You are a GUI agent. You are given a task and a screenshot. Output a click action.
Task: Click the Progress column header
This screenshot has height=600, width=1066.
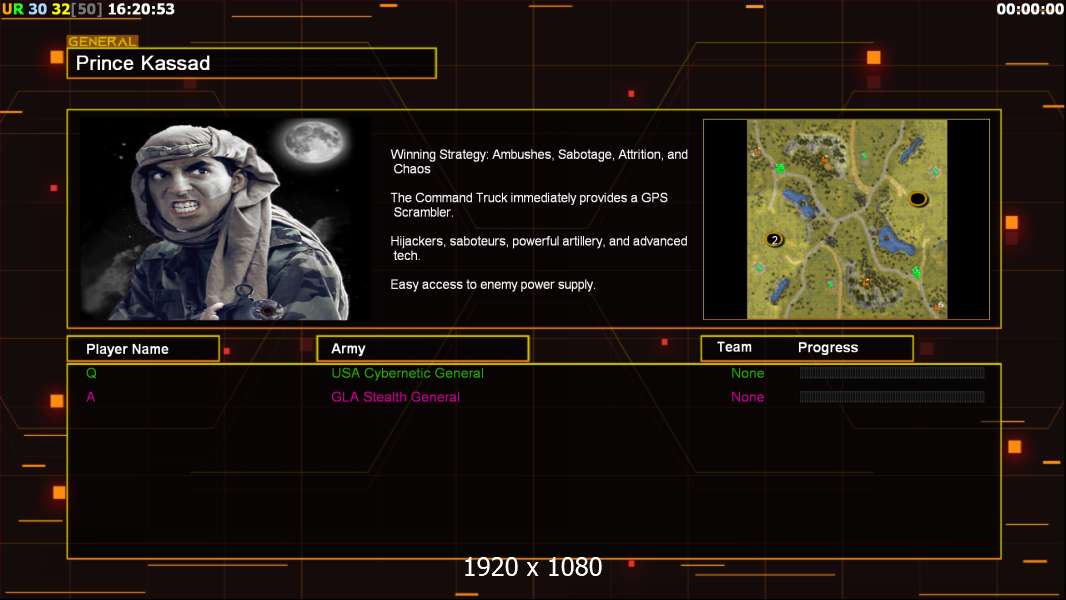(x=828, y=347)
